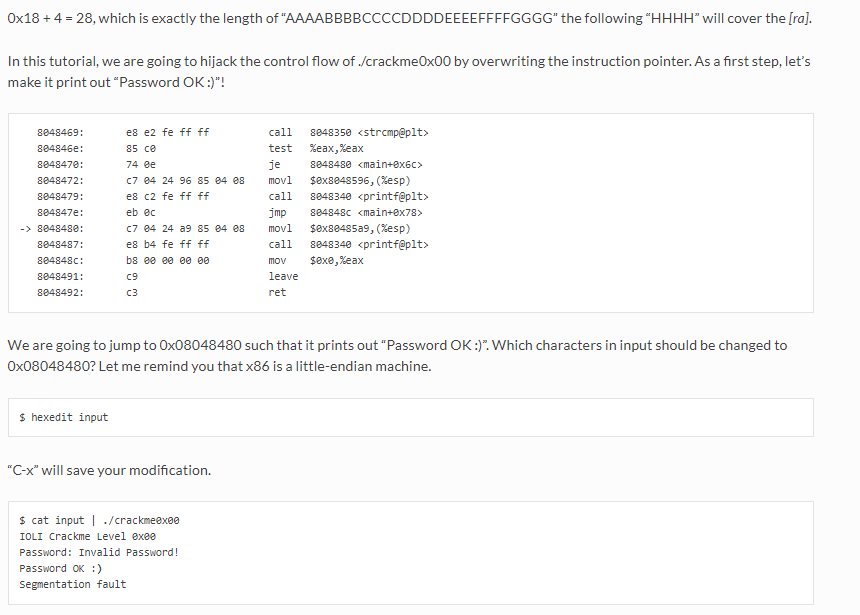Click the "c3" opcode byte
Image resolution: width=860 pixels, height=615 pixels.
point(131,292)
